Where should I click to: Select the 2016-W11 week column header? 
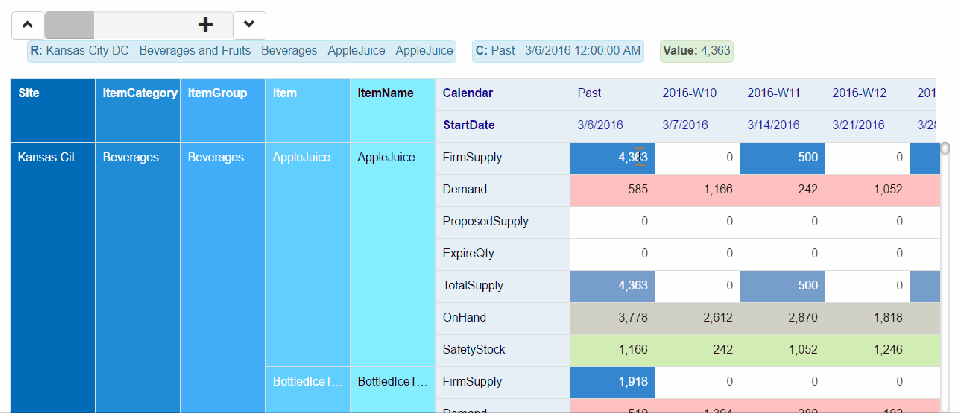pyautogui.click(x=782, y=93)
